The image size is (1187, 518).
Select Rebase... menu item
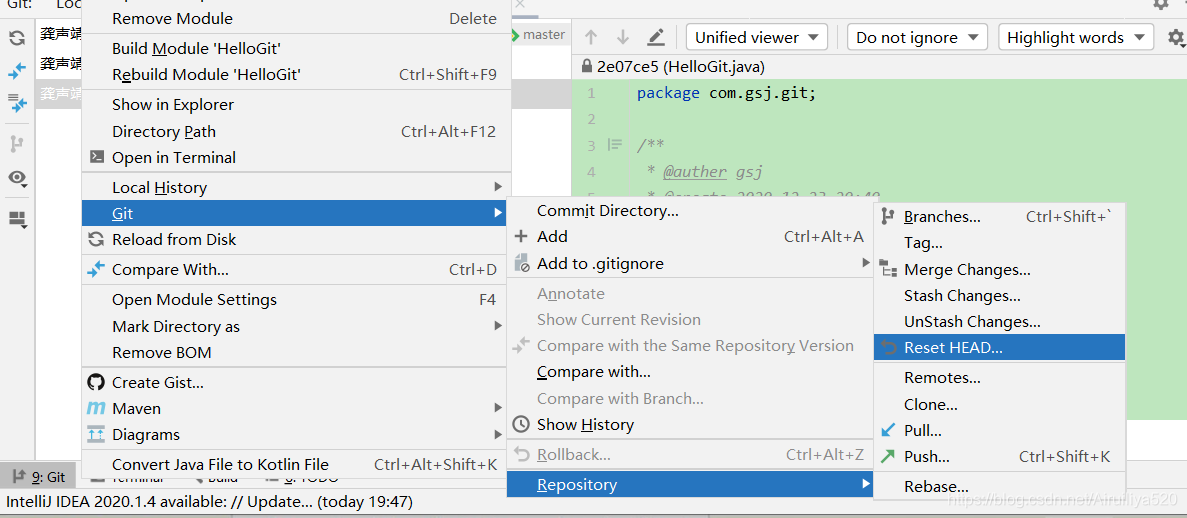click(x=999, y=487)
